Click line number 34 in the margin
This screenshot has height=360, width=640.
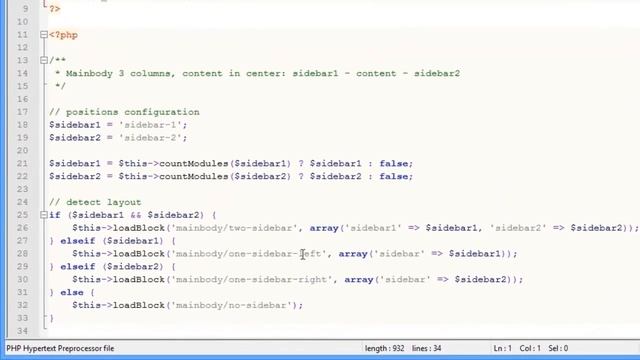tap(23, 331)
